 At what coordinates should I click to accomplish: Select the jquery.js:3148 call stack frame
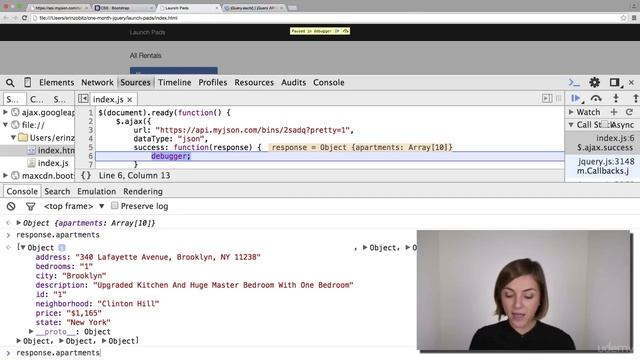tap(602, 166)
